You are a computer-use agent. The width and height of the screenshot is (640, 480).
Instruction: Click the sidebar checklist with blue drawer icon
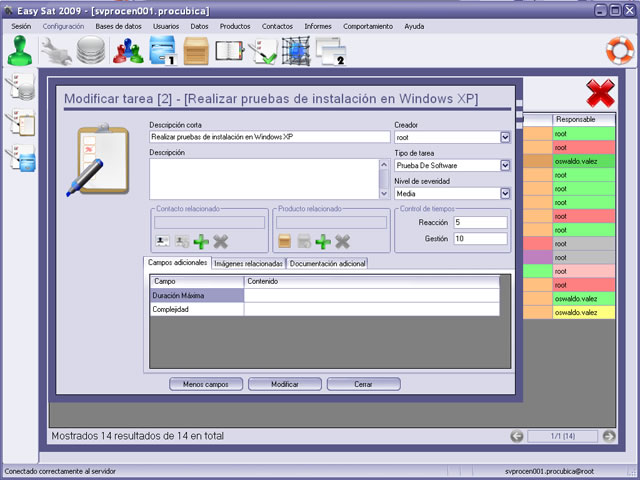click(21, 158)
